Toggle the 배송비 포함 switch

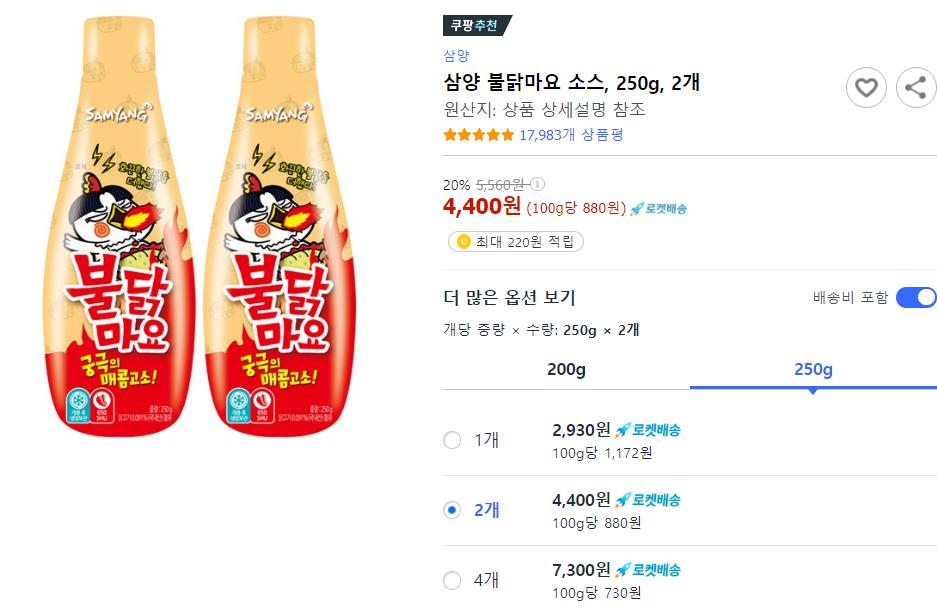(x=916, y=297)
